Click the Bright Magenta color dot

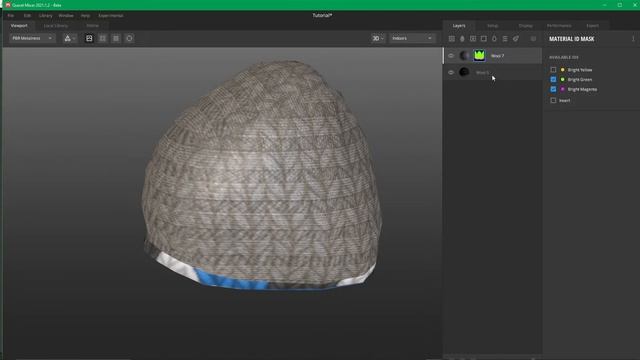click(562, 89)
